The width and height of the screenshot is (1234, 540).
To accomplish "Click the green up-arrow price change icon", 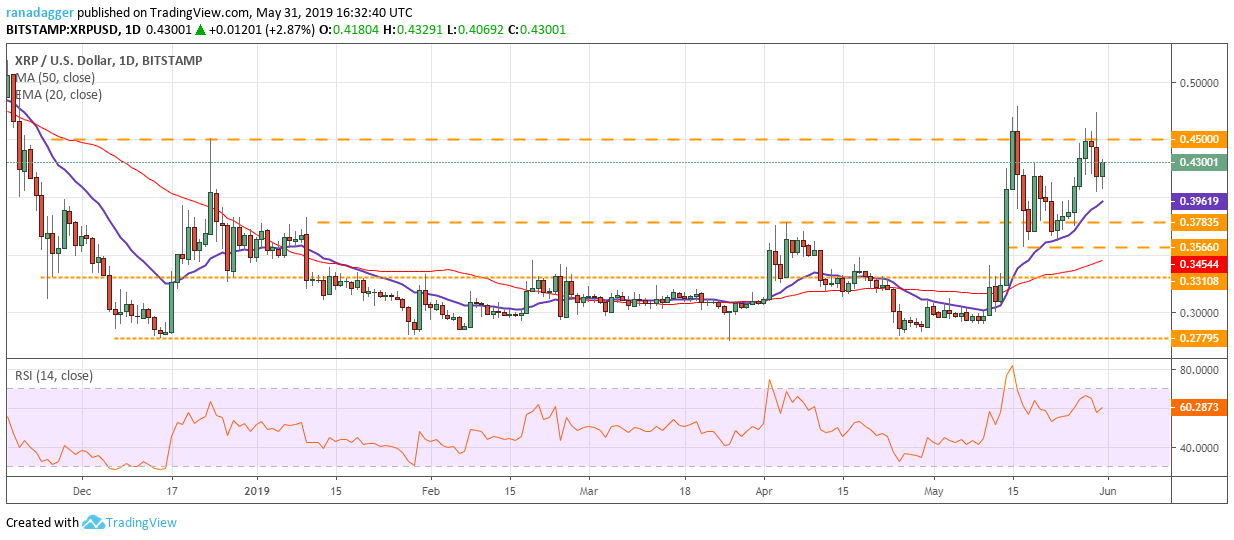I will coord(200,30).
